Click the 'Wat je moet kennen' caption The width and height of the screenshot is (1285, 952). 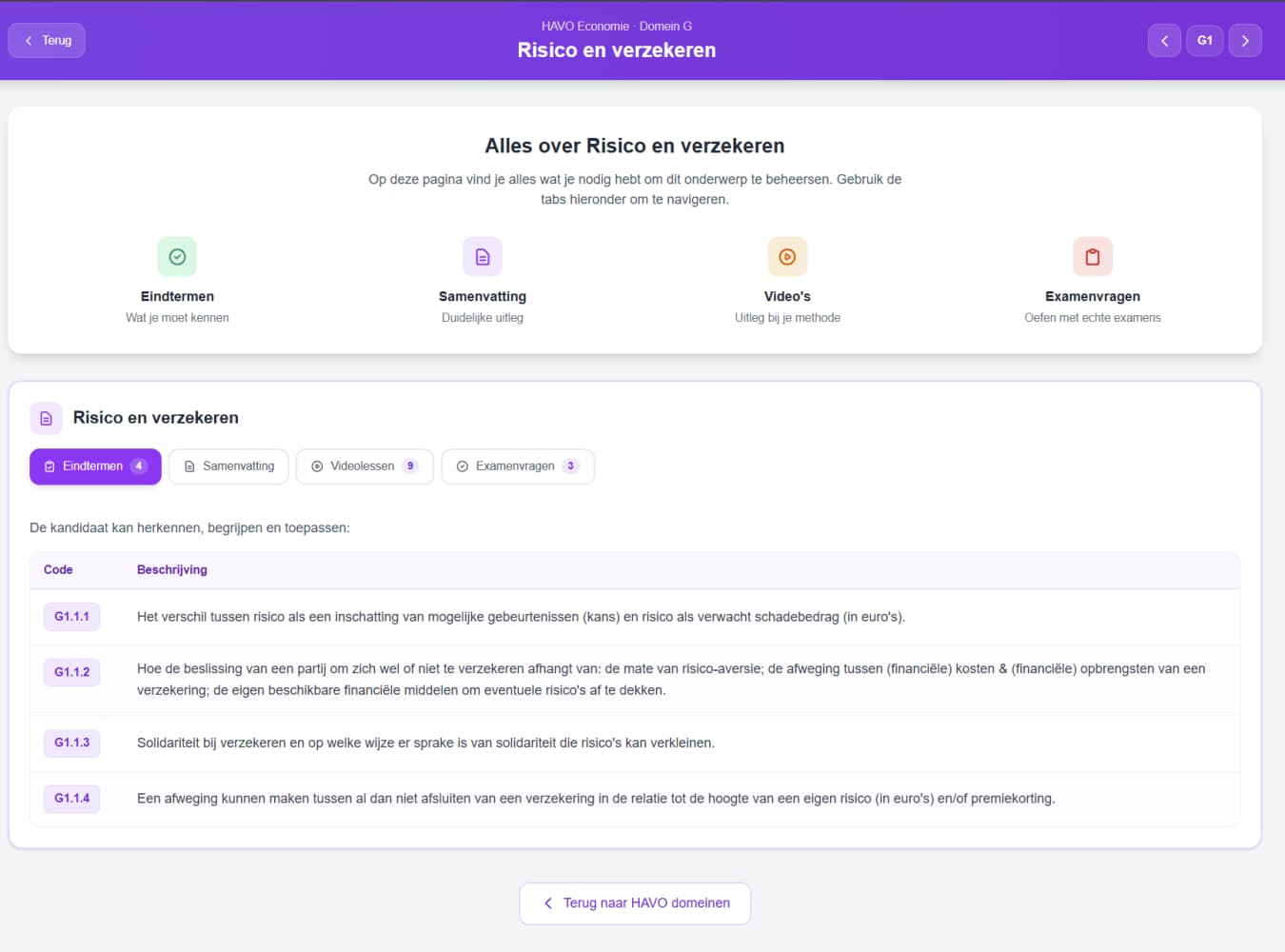(x=177, y=318)
